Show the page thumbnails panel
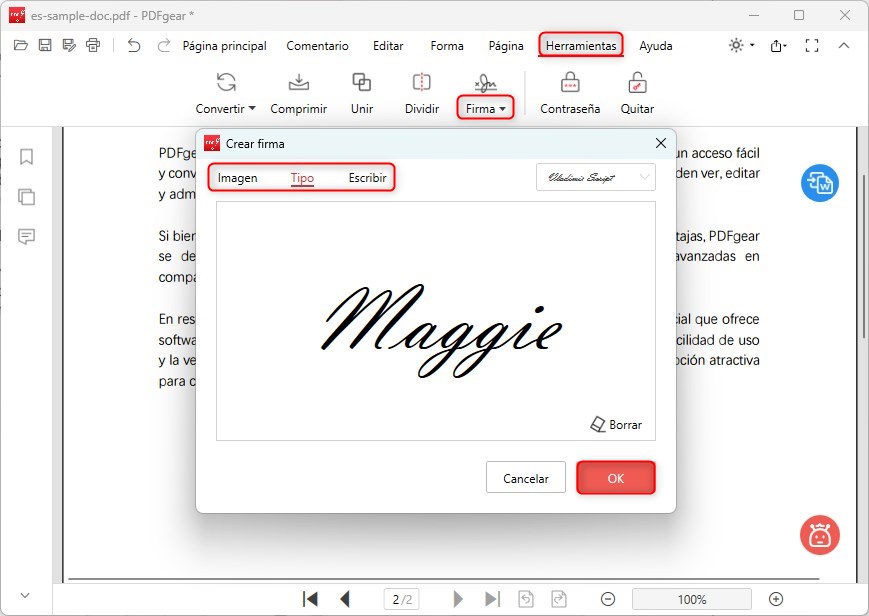Viewport: 869px width, 616px height. point(26,197)
